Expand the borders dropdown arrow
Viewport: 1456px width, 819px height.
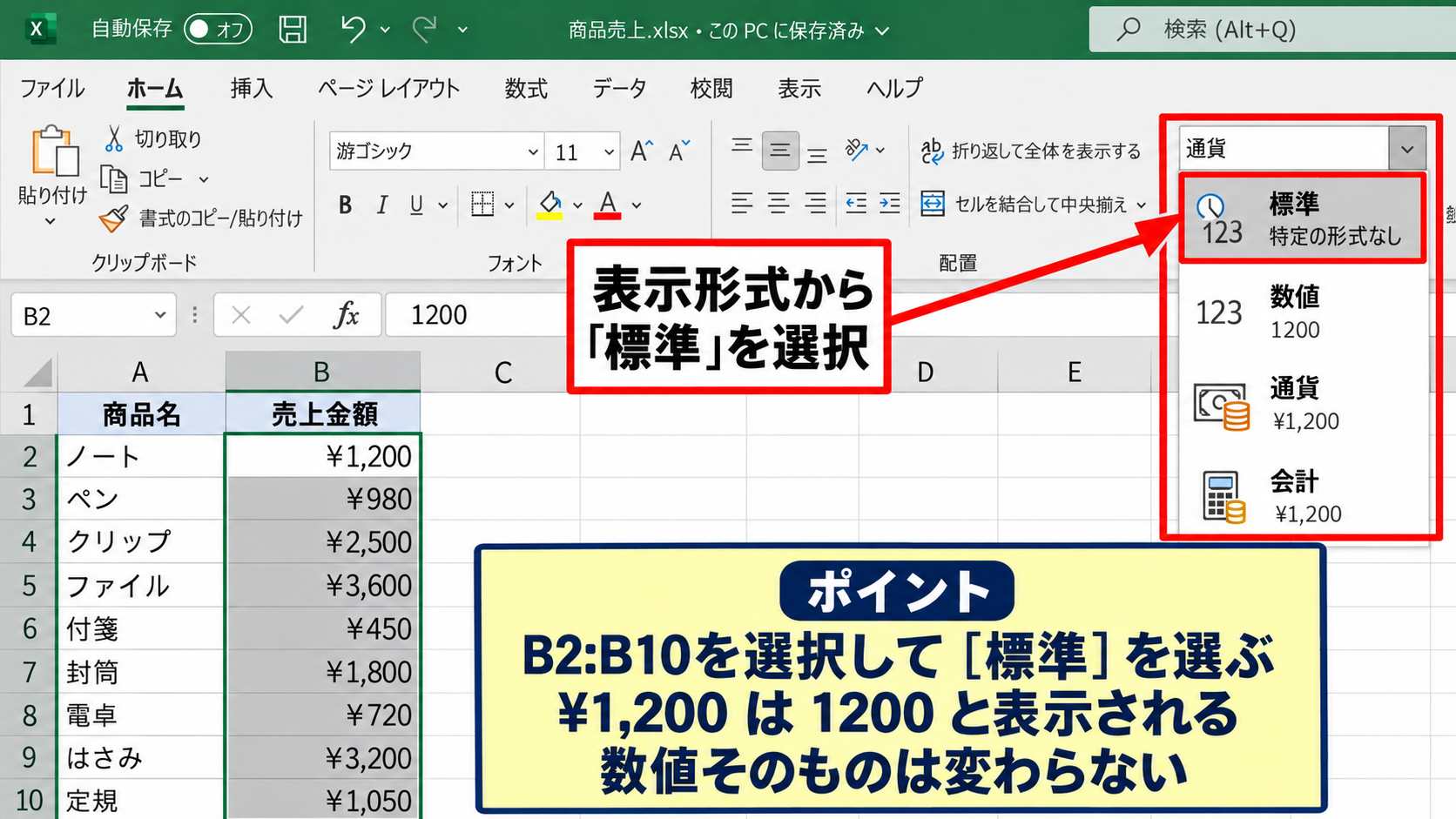point(509,205)
